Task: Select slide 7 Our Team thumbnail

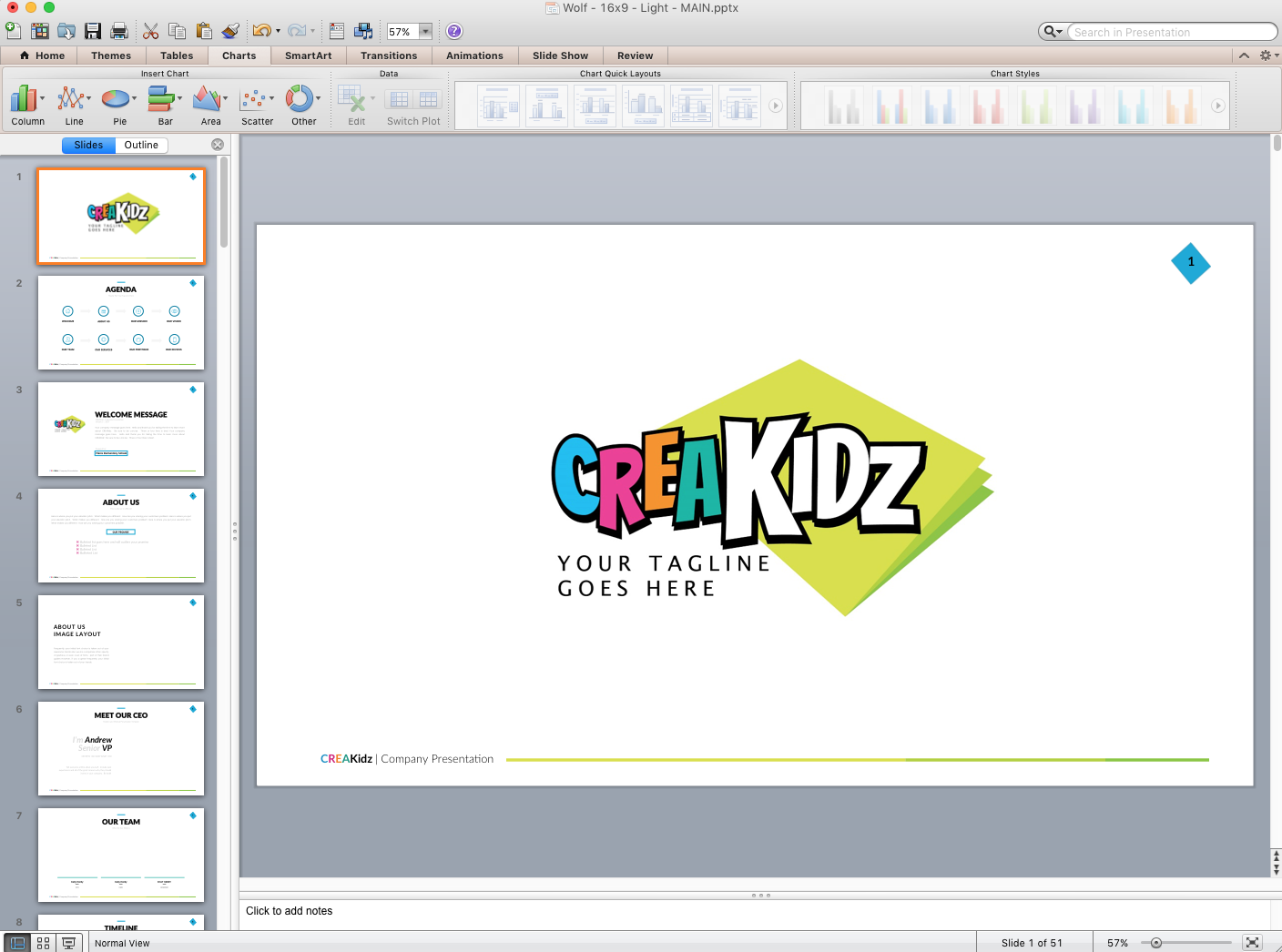Action: click(x=121, y=856)
